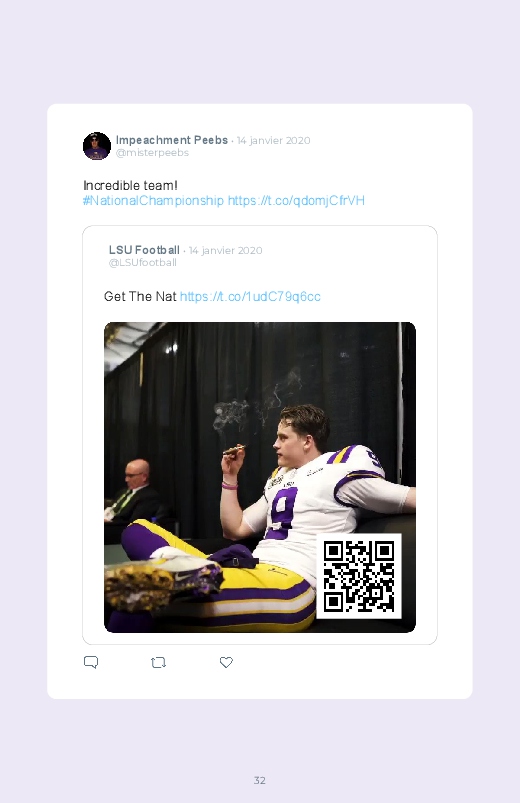Click the "Get The Nat" quoted text
The image size is (520, 803).
[x=140, y=297]
